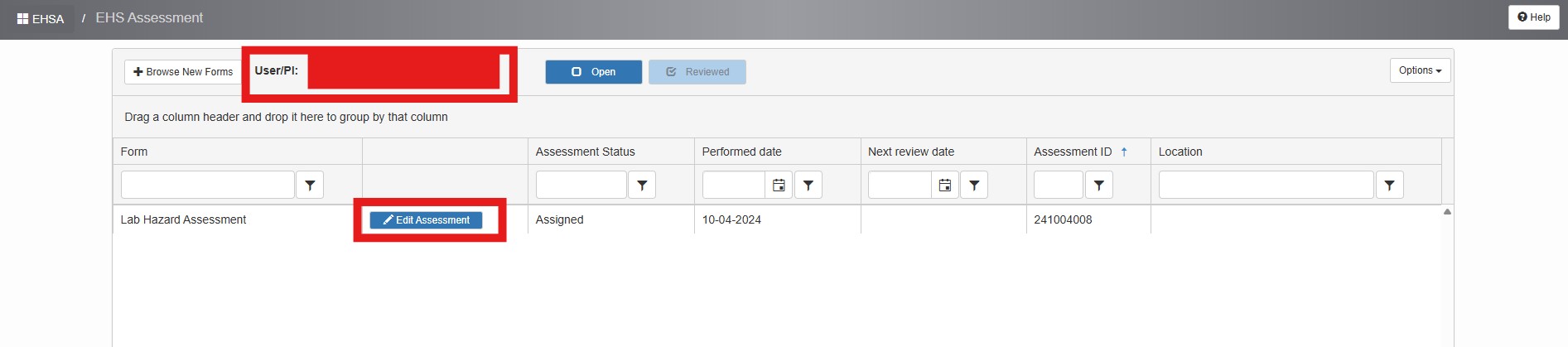
Task: Open the Help button
Action: 1534,17
